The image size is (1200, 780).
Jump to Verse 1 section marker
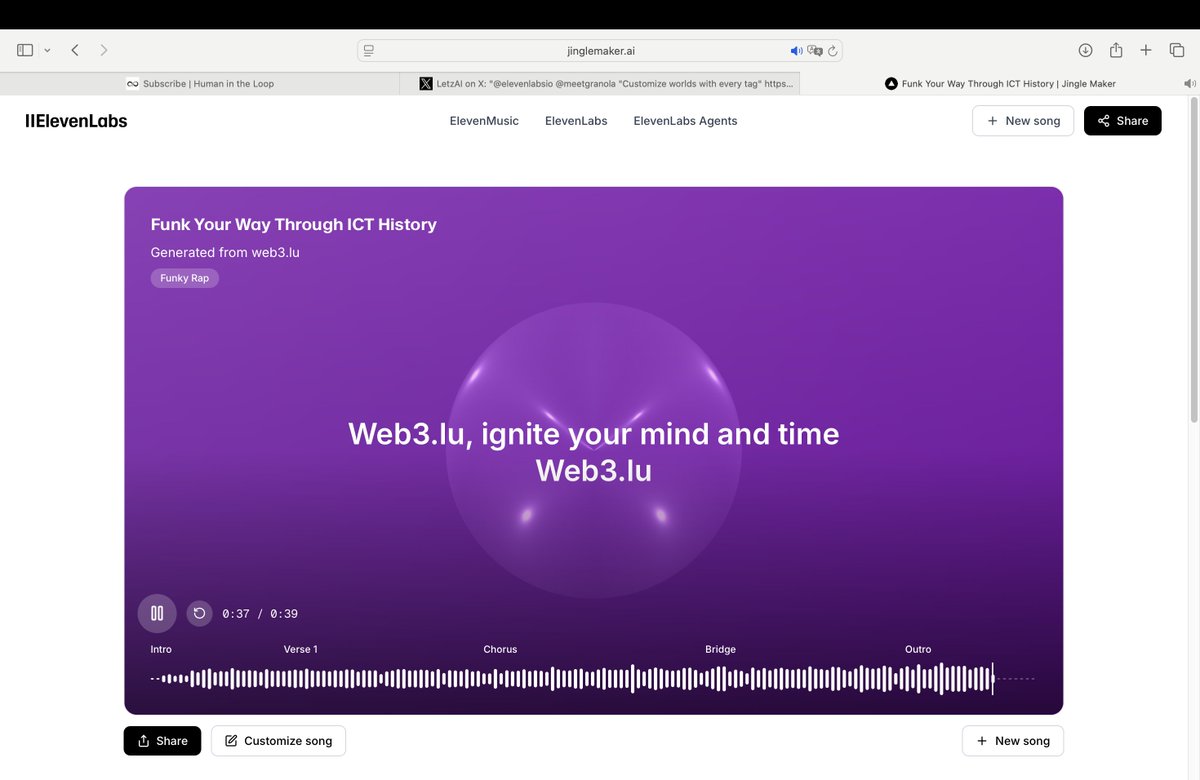point(300,650)
